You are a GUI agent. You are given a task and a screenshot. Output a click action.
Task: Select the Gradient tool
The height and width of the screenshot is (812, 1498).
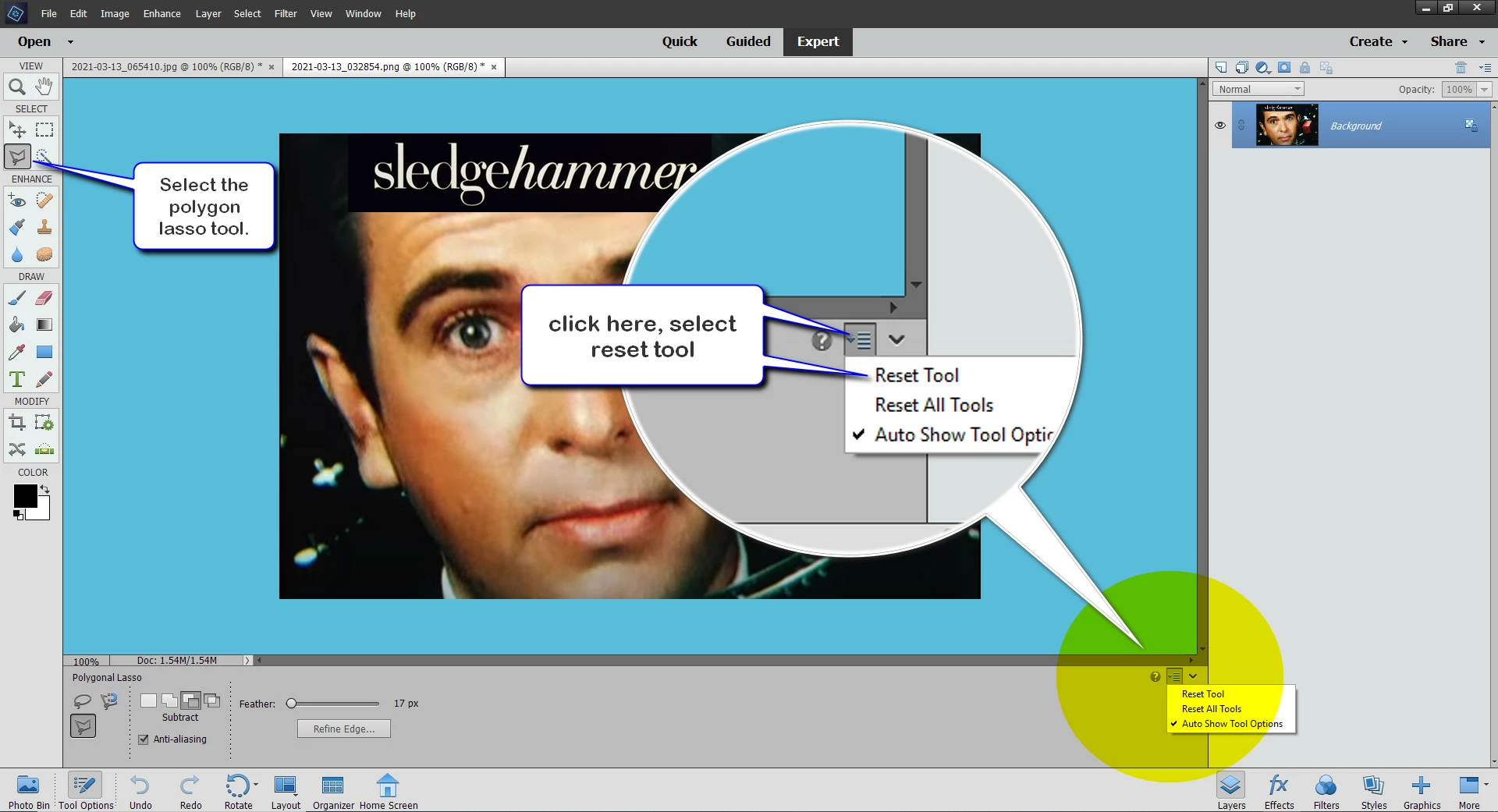(44, 324)
